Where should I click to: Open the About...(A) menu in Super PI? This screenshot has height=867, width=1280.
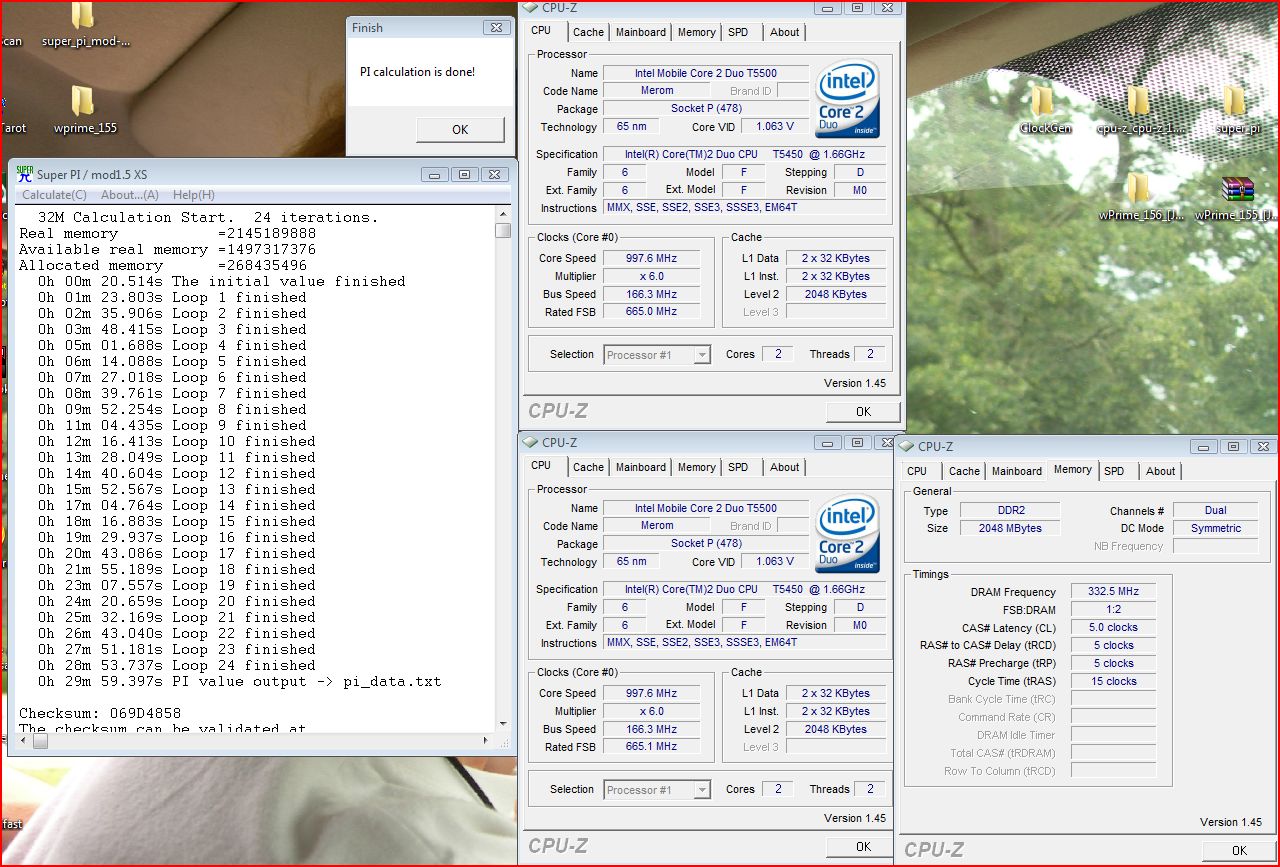click(130, 195)
